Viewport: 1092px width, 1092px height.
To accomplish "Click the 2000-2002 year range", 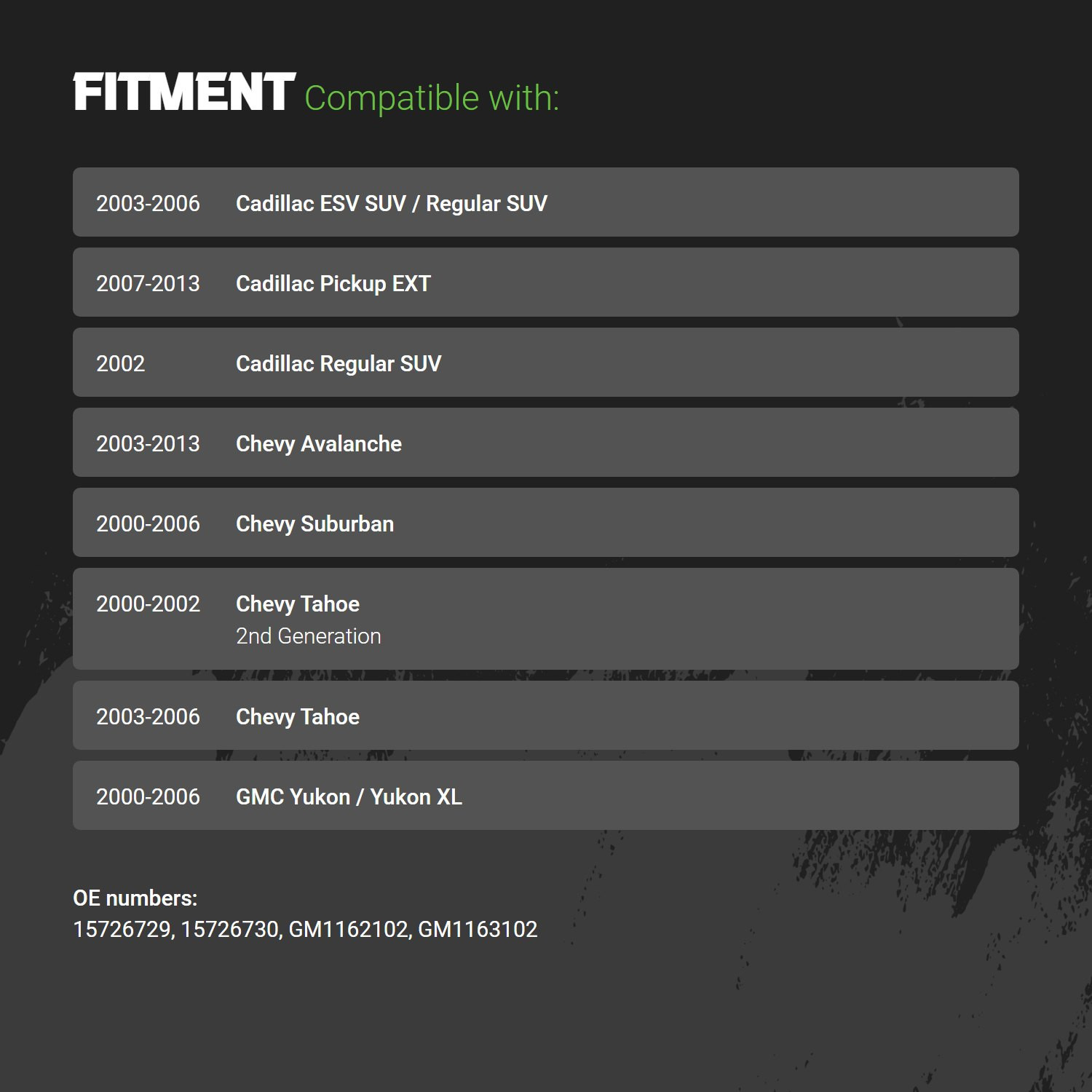I will (148, 604).
